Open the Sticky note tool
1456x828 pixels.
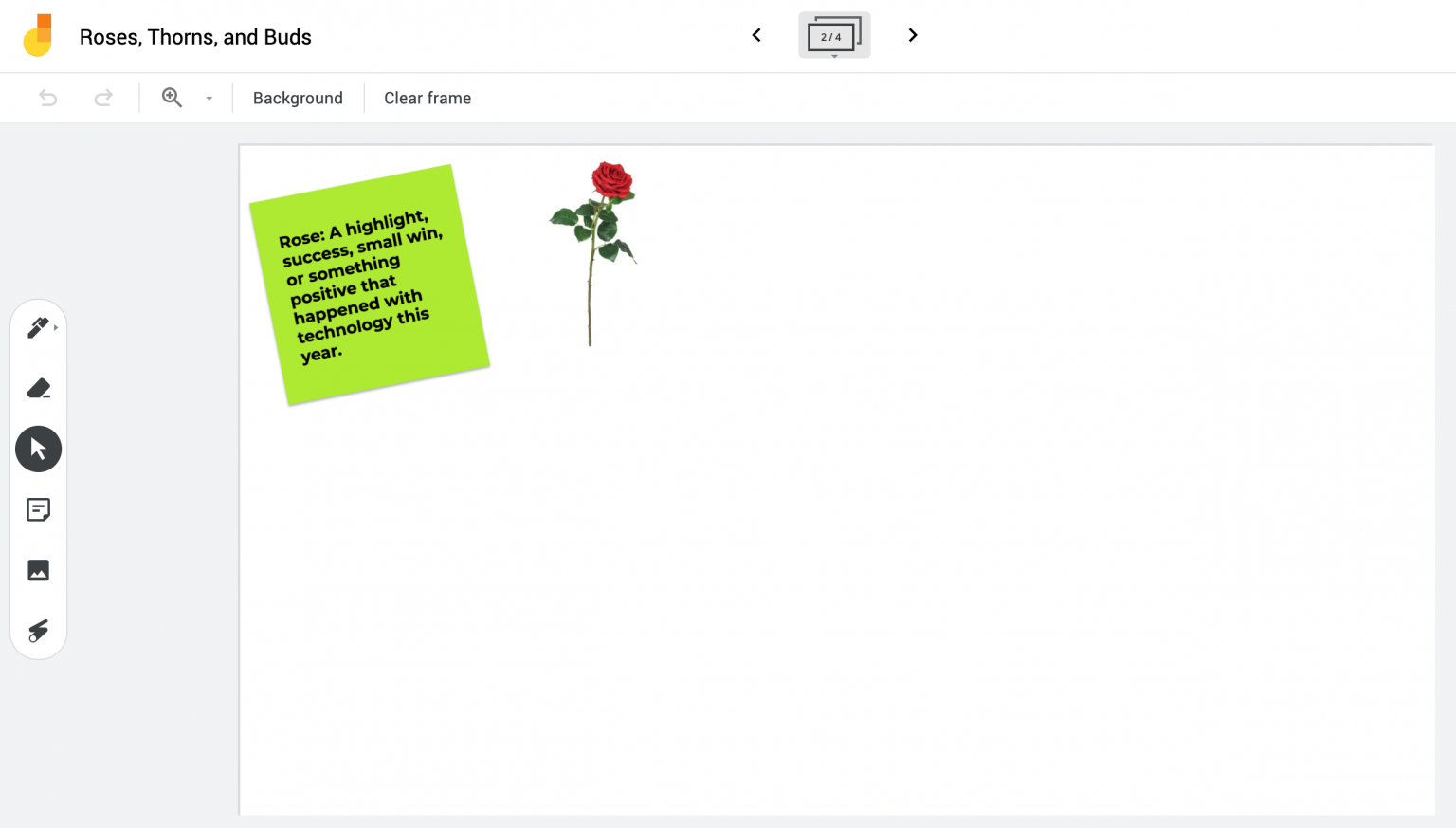pos(38,509)
